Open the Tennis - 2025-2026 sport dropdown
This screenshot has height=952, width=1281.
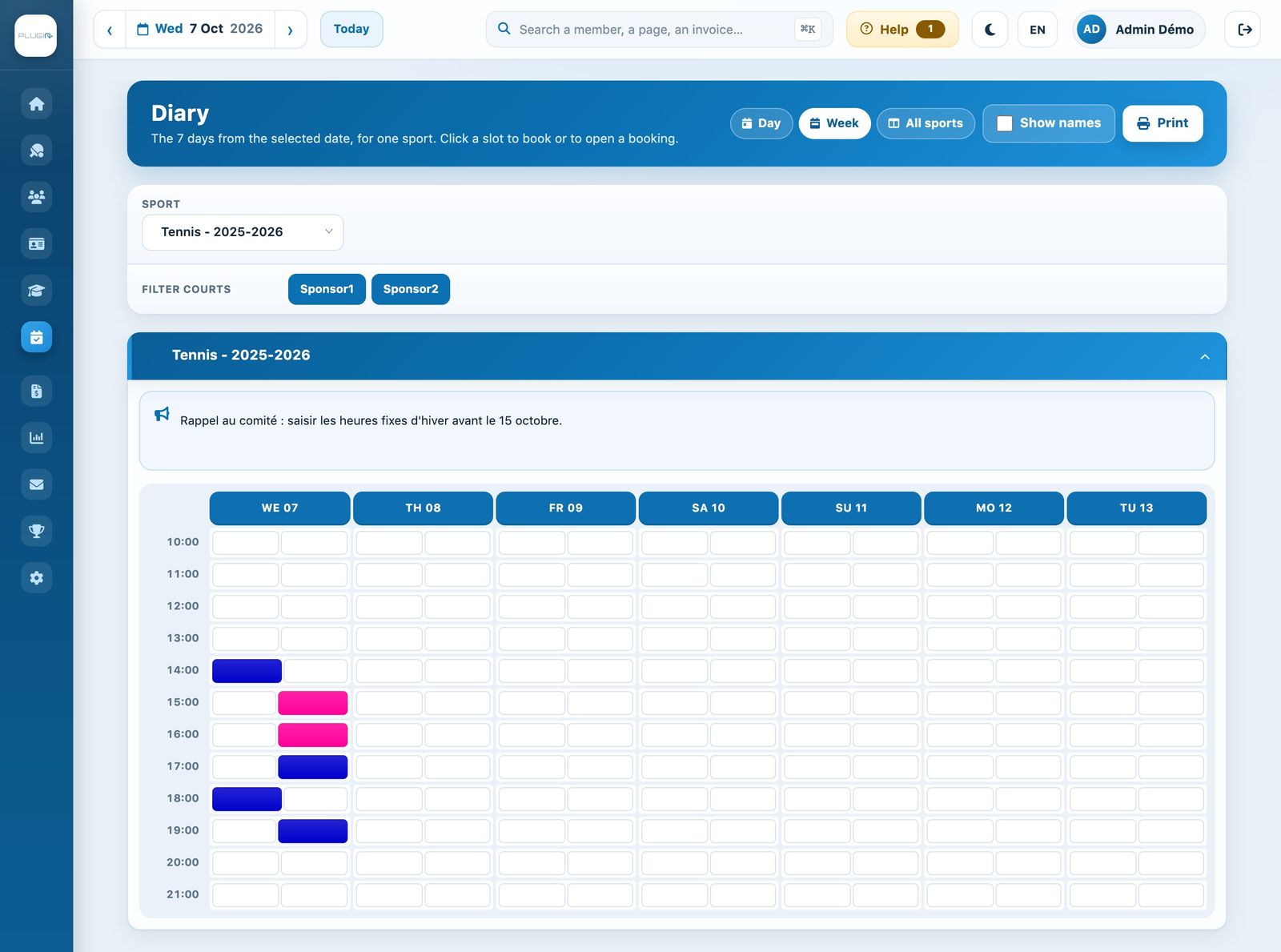[x=243, y=232]
